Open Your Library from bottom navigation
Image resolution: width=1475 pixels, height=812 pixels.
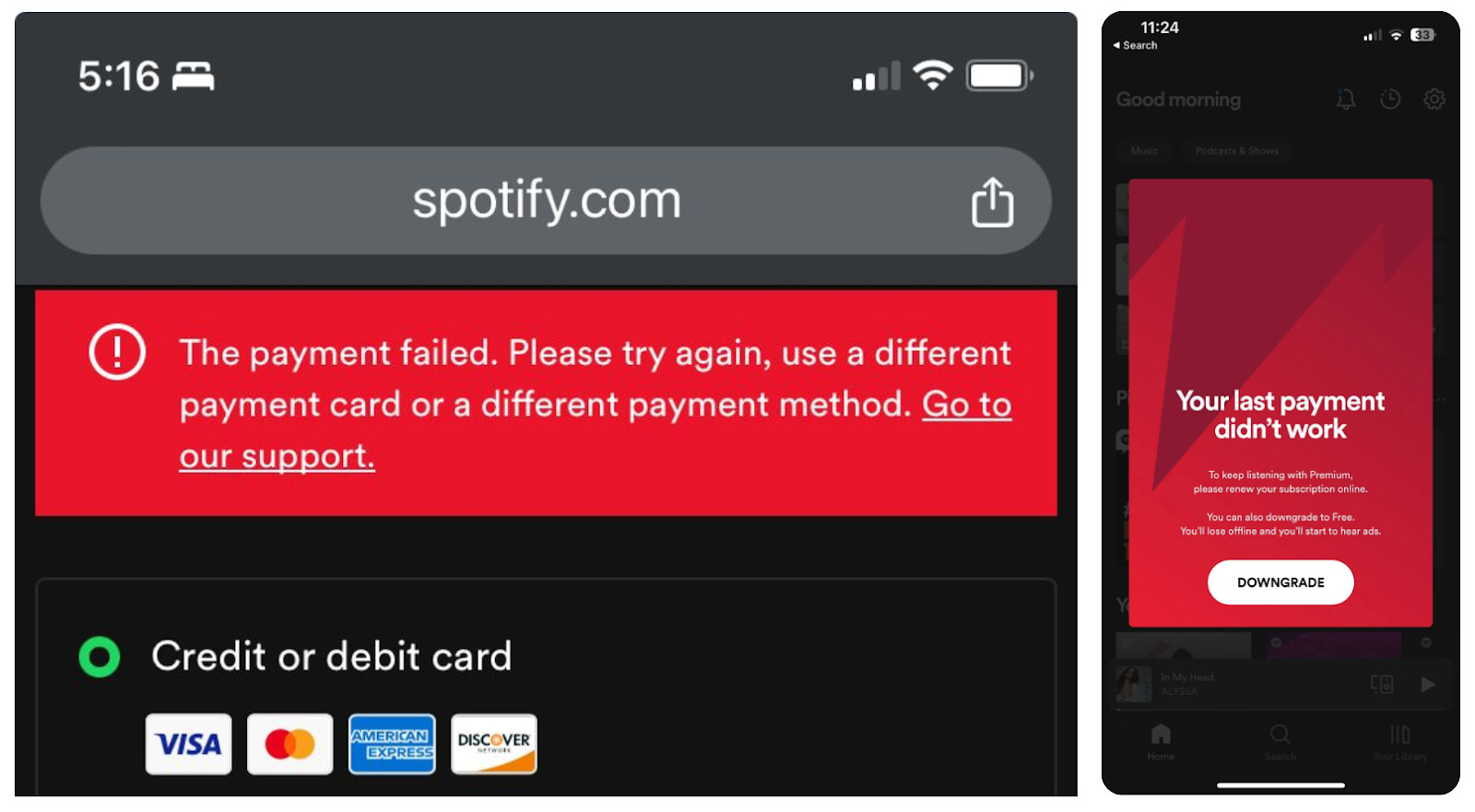1398,736
